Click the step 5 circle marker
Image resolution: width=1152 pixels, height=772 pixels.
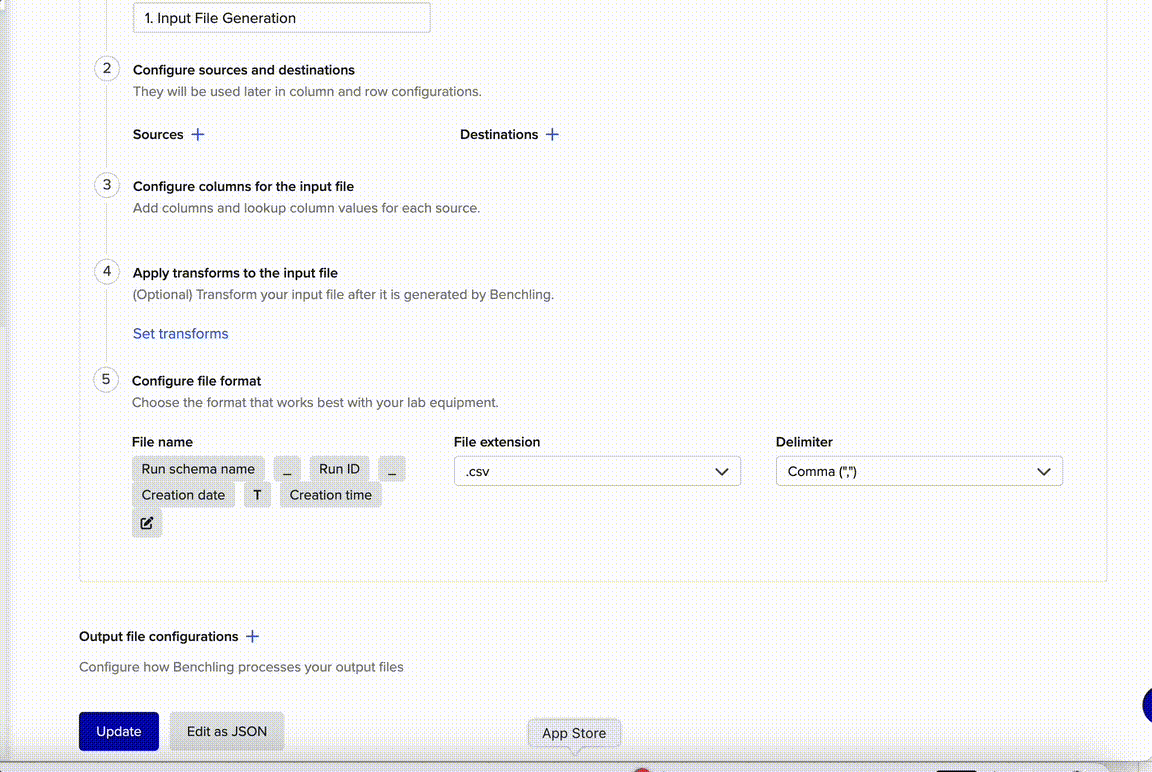point(106,380)
